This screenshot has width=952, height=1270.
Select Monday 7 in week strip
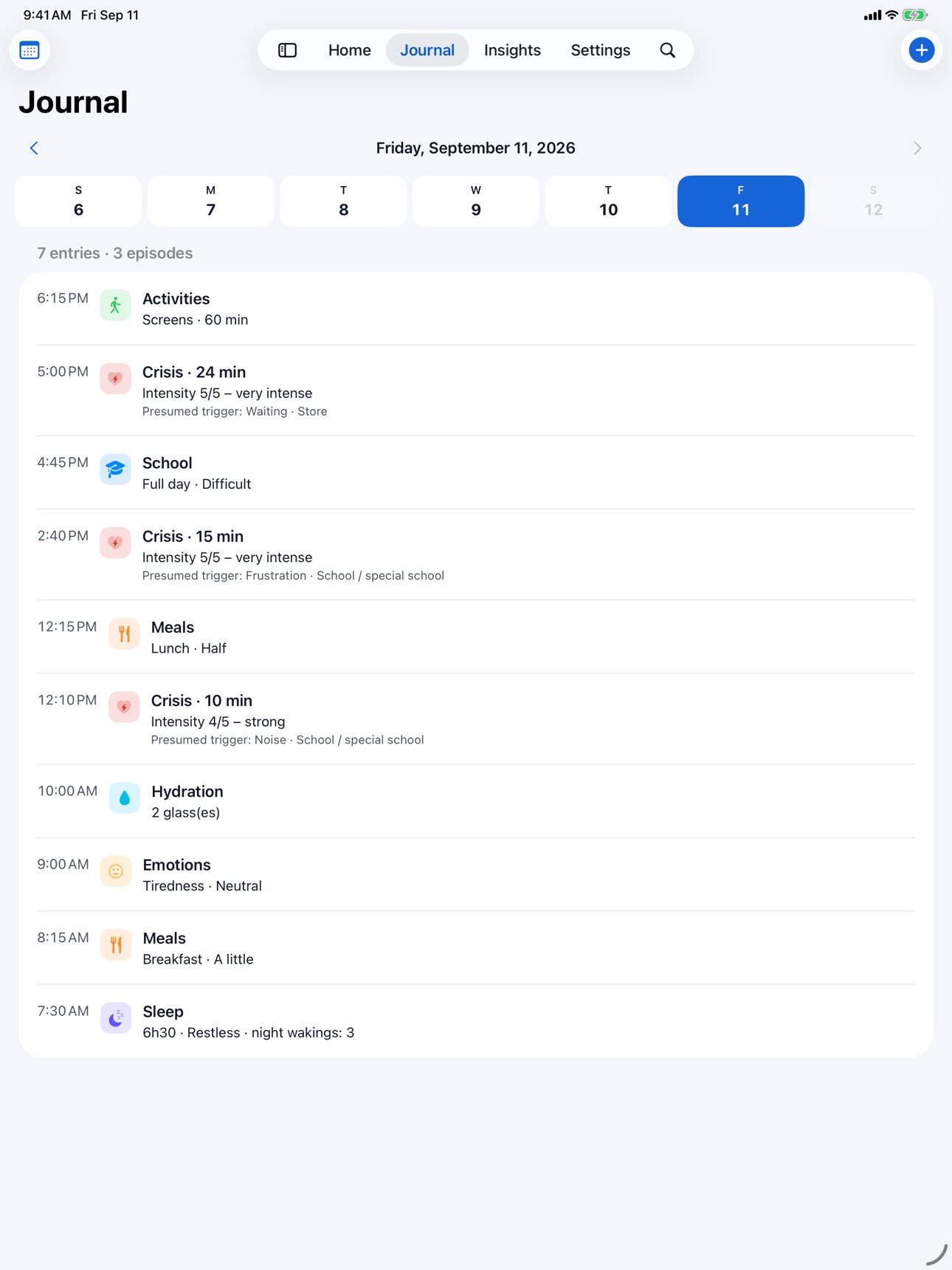[211, 201]
